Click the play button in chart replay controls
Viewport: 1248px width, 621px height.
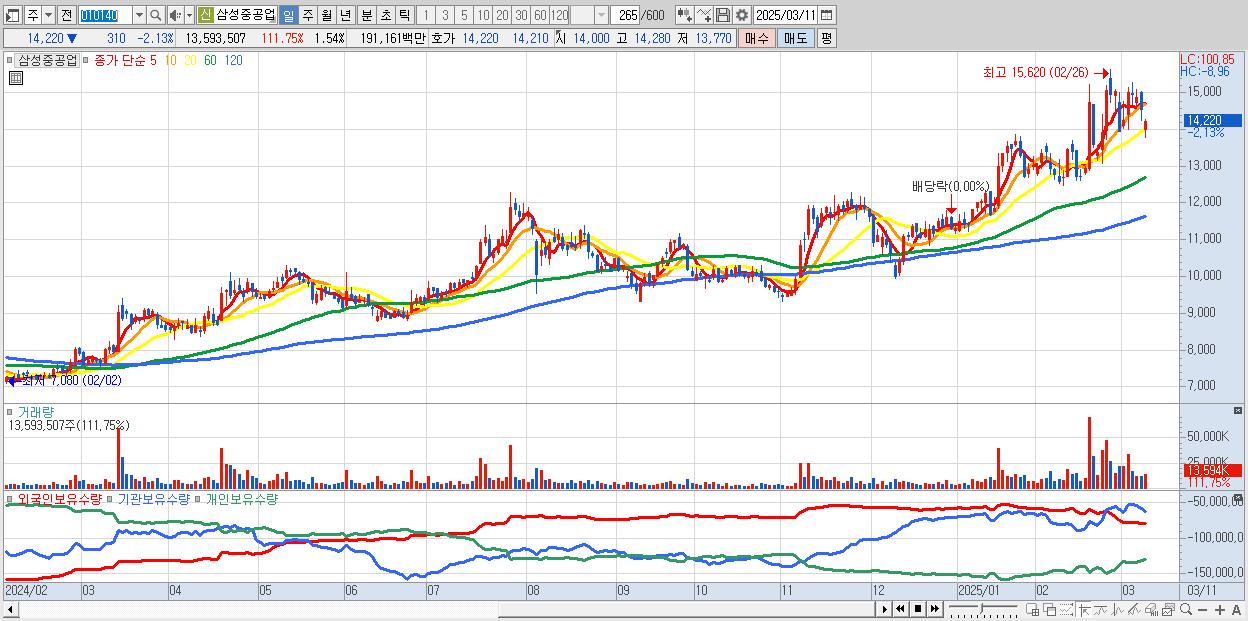point(884,609)
